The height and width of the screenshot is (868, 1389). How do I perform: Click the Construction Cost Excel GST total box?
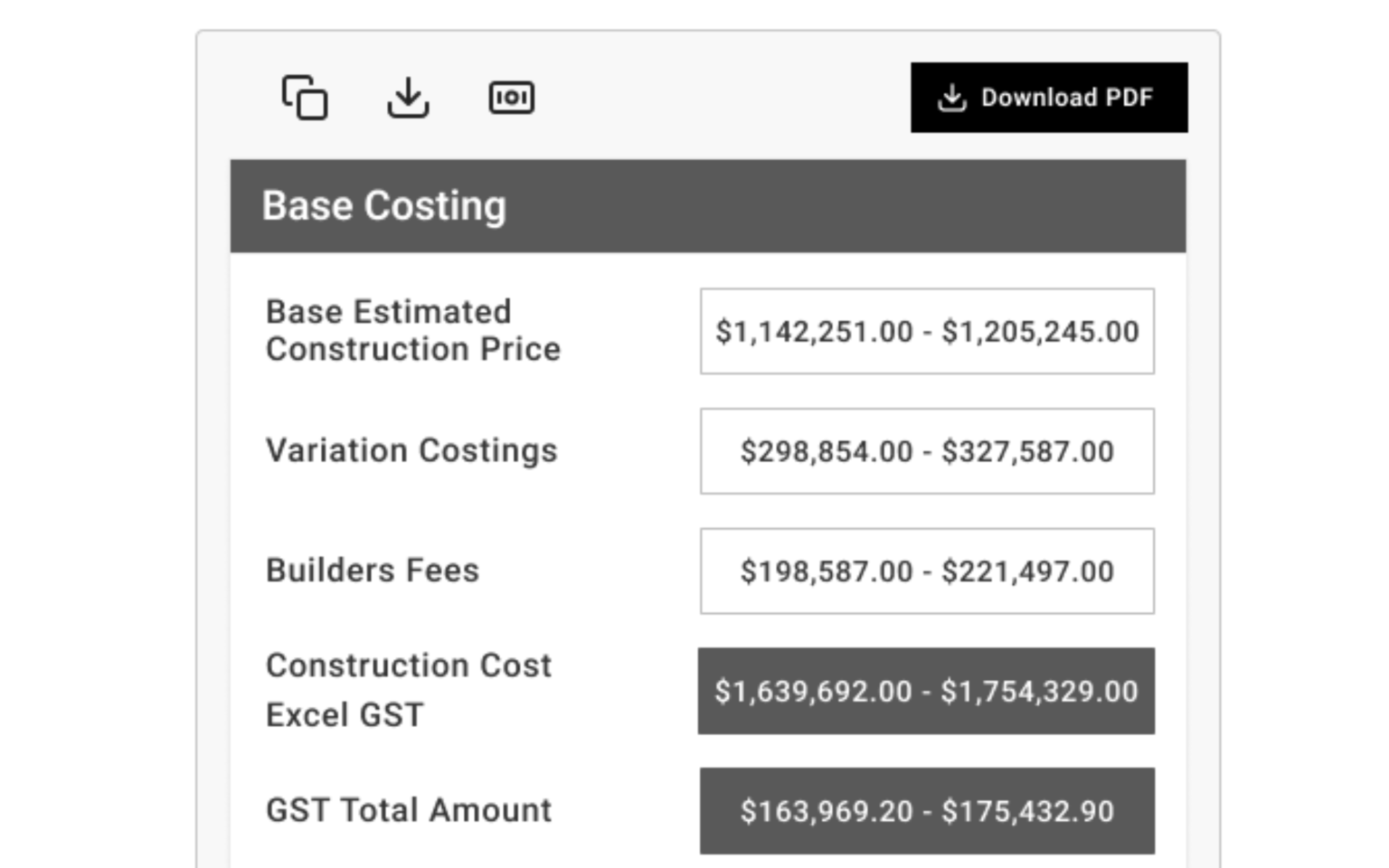(926, 691)
